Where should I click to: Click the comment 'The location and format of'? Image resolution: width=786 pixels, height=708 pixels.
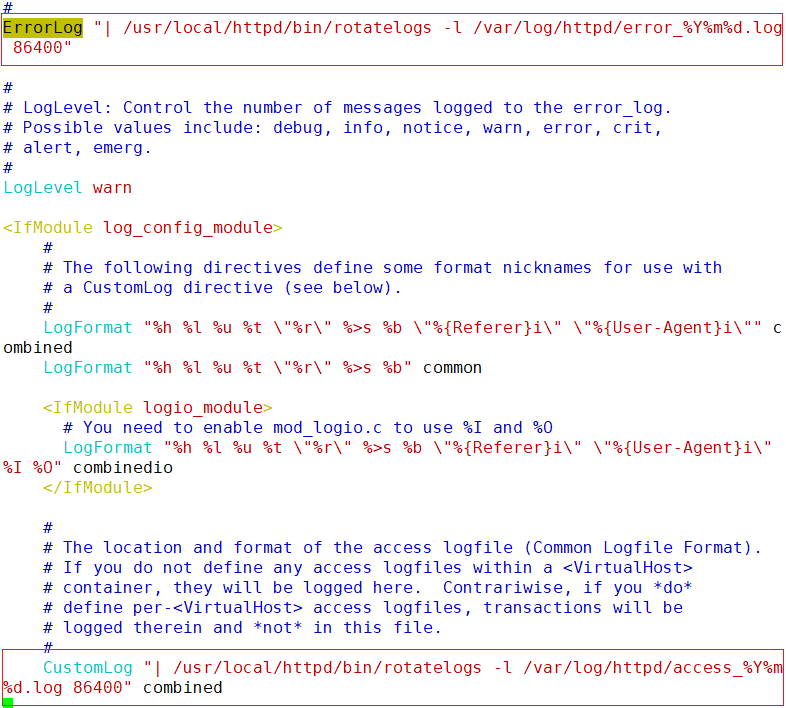pyautogui.click(x=403, y=548)
